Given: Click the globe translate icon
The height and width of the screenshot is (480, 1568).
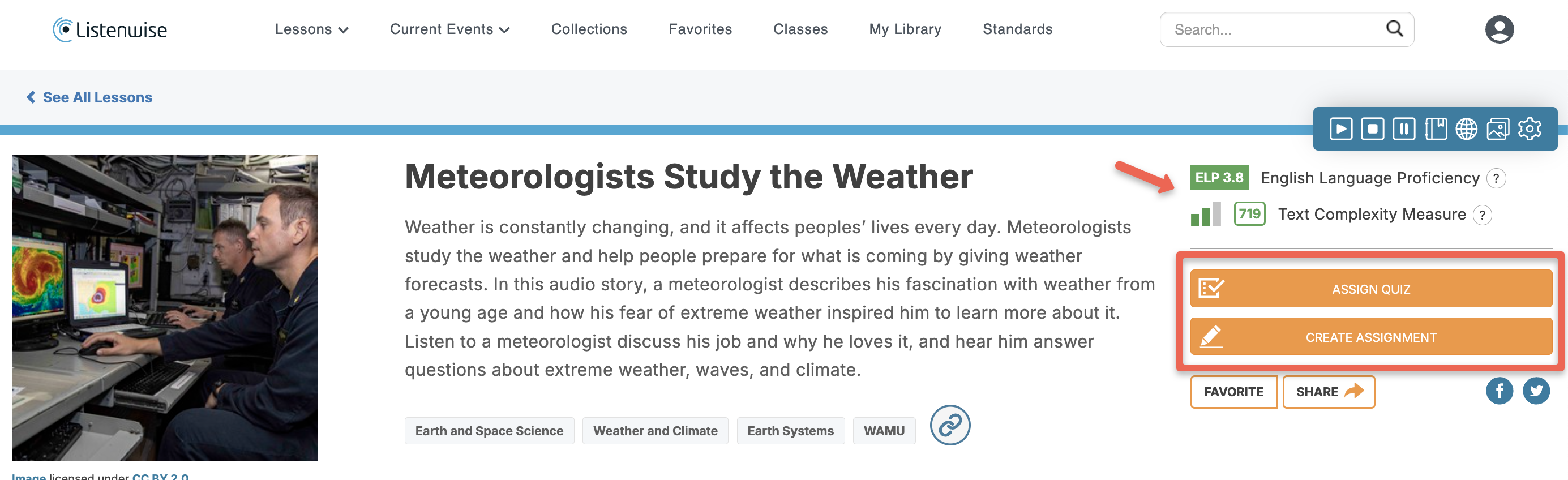Looking at the screenshot, I should coord(1466,129).
